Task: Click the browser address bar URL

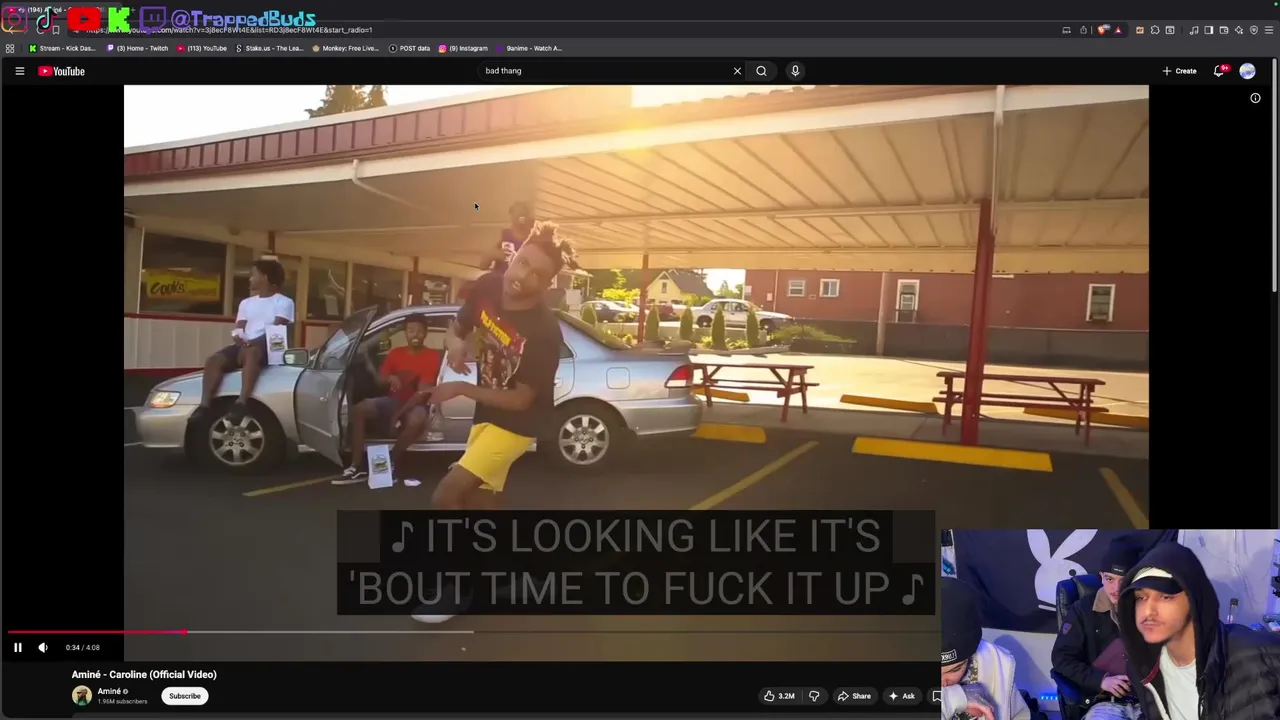Action: point(230,30)
